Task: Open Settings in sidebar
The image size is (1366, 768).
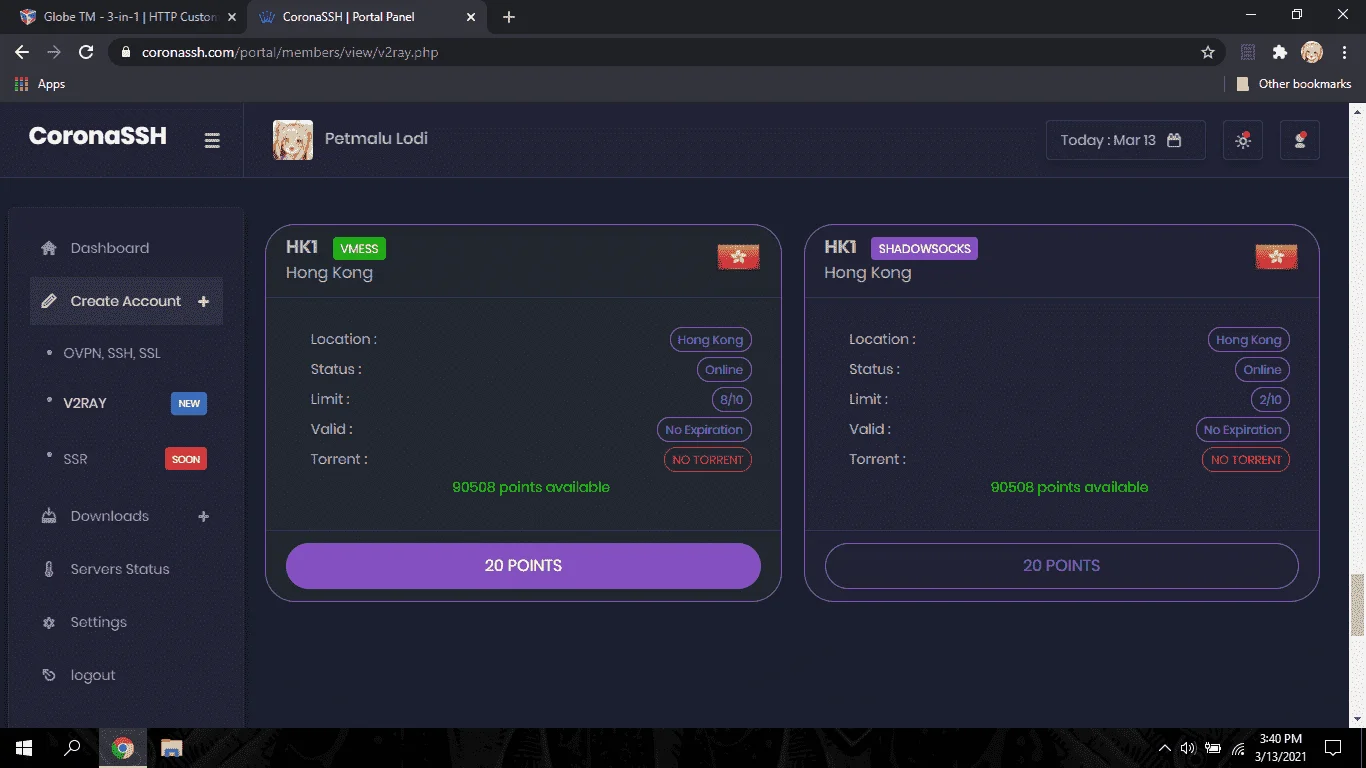Action: pyautogui.click(x=98, y=622)
